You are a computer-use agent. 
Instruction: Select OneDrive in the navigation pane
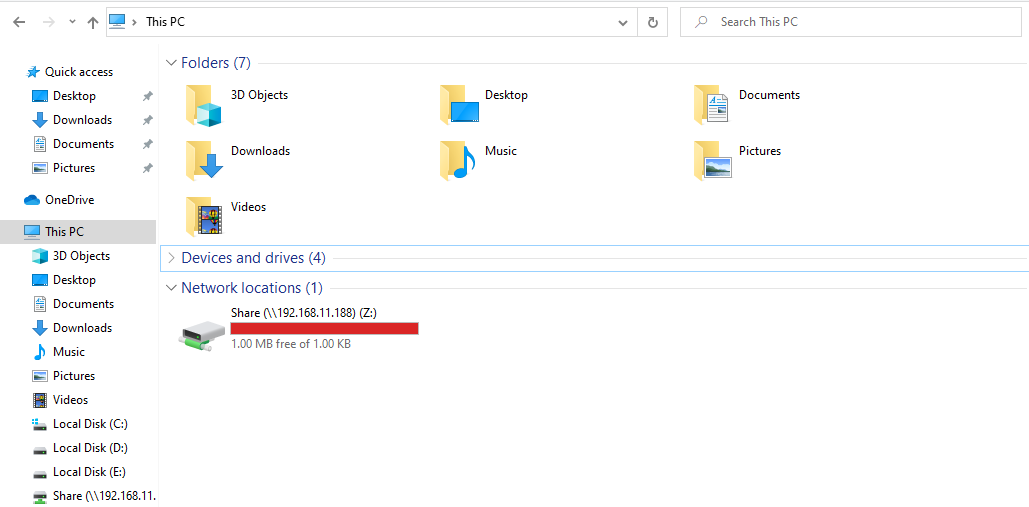pos(69,200)
